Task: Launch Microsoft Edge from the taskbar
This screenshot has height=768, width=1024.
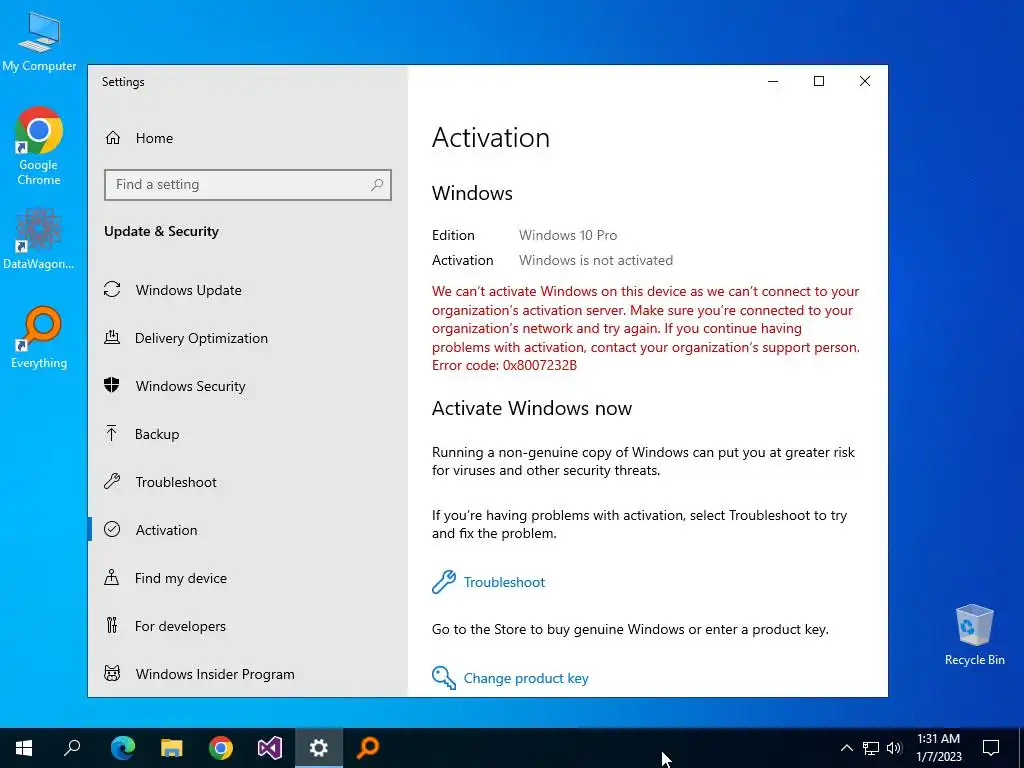Action: pos(123,748)
